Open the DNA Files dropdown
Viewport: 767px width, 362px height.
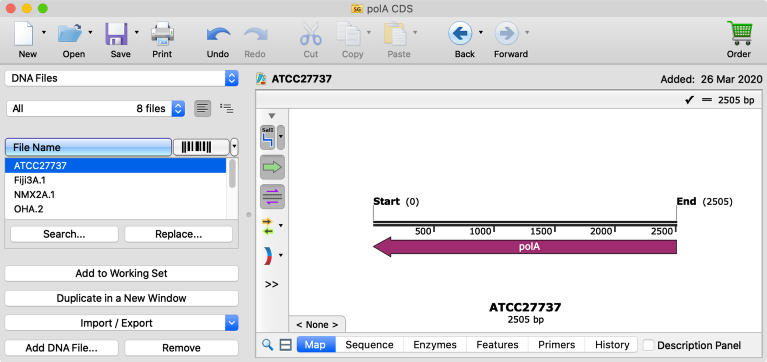pyautogui.click(x=122, y=78)
